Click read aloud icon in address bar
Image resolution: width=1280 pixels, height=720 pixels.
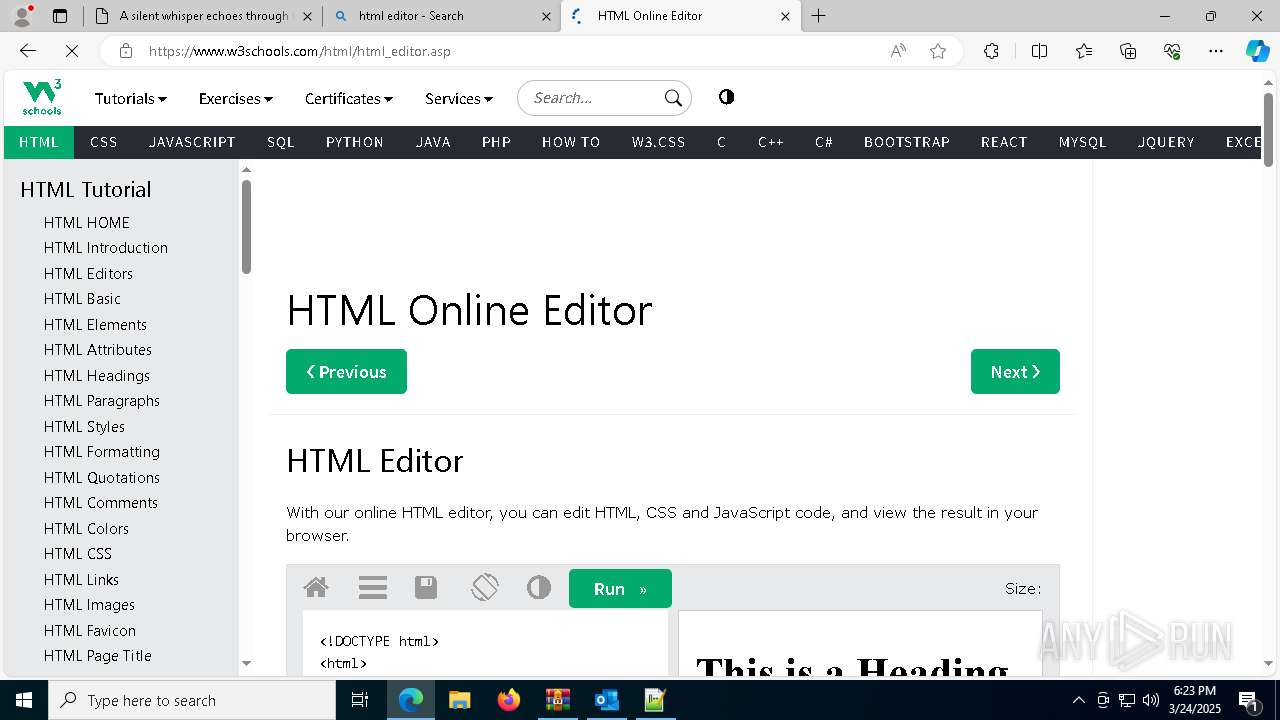click(x=898, y=51)
